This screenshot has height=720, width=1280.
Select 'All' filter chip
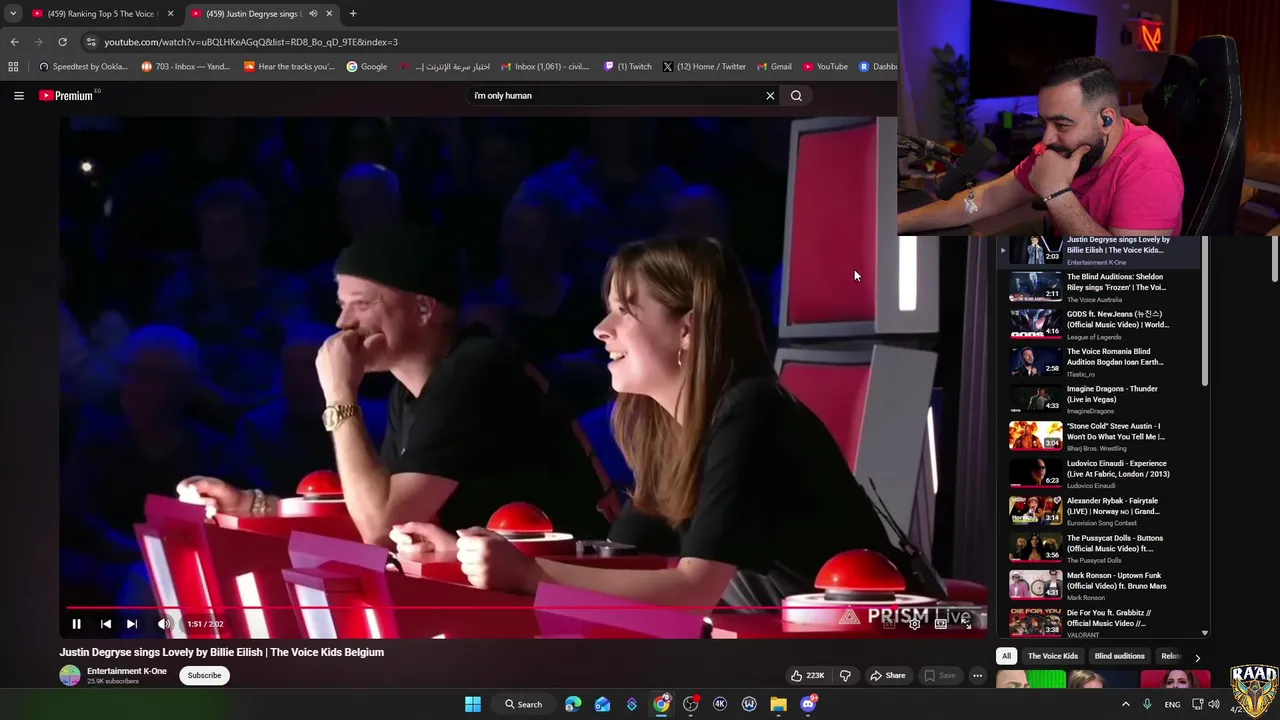click(x=1006, y=657)
